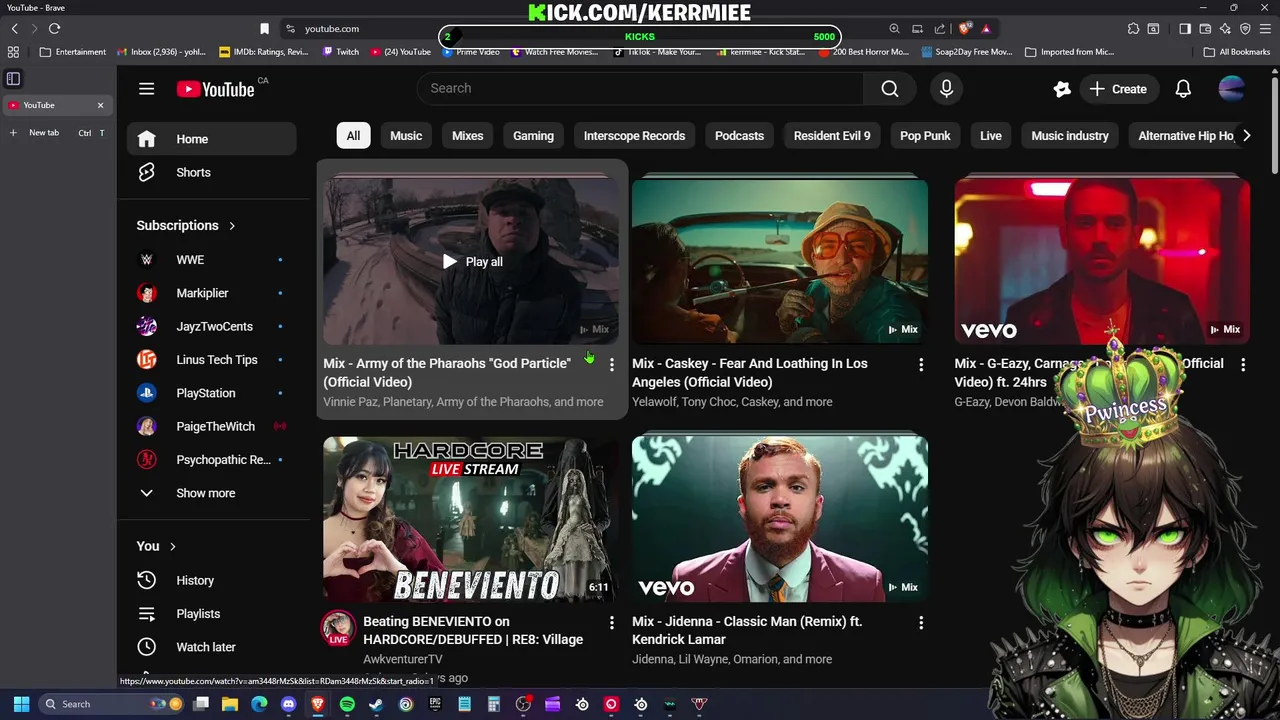Expand the You section chevron

click(x=173, y=546)
